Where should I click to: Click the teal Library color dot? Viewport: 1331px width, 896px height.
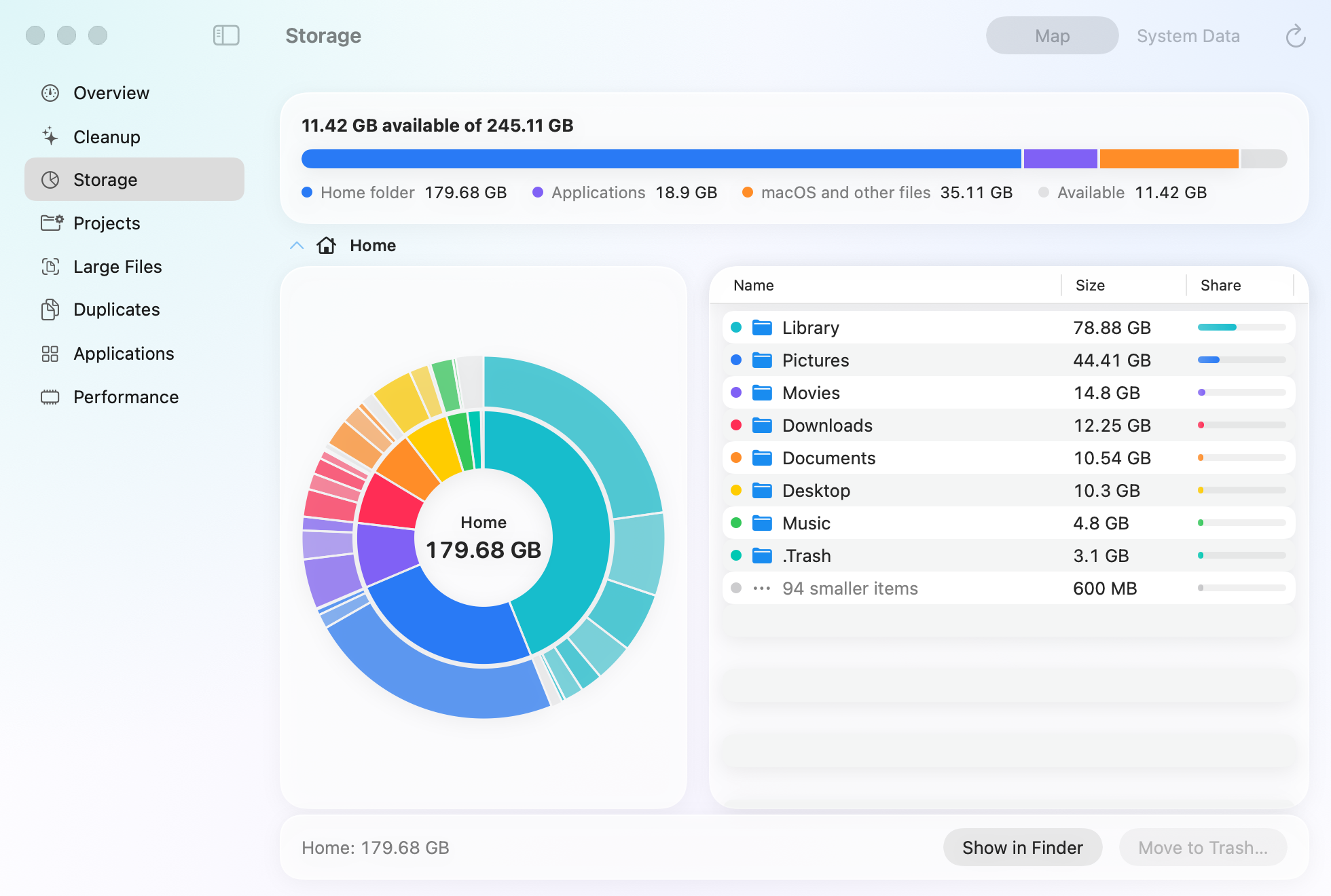point(736,327)
